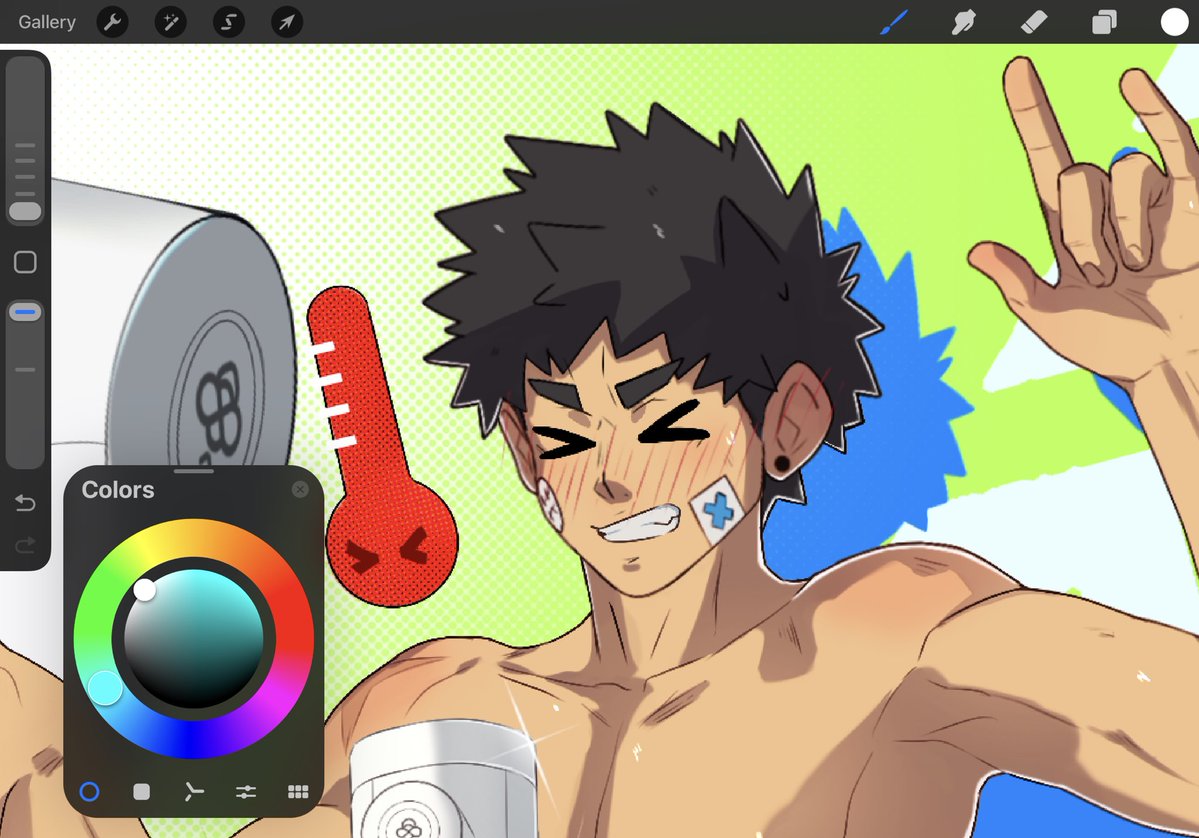This screenshot has width=1199, height=838.
Task: Switch to the Classic color tab
Action: (x=141, y=791)
